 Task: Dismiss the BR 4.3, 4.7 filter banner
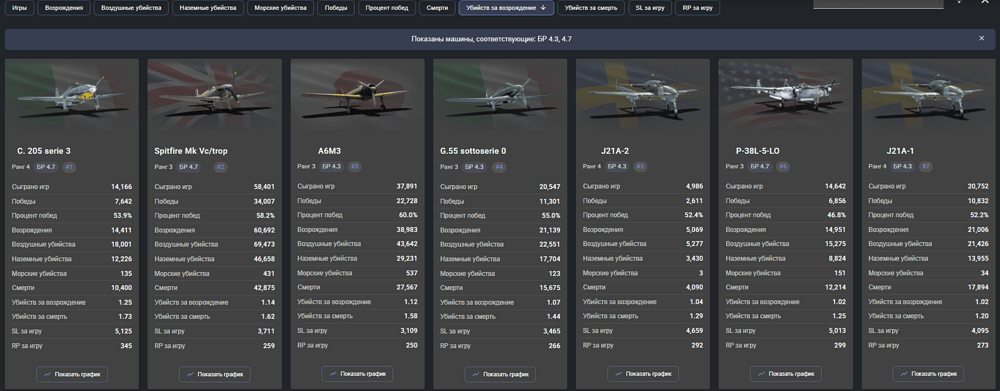click(982, 38)
